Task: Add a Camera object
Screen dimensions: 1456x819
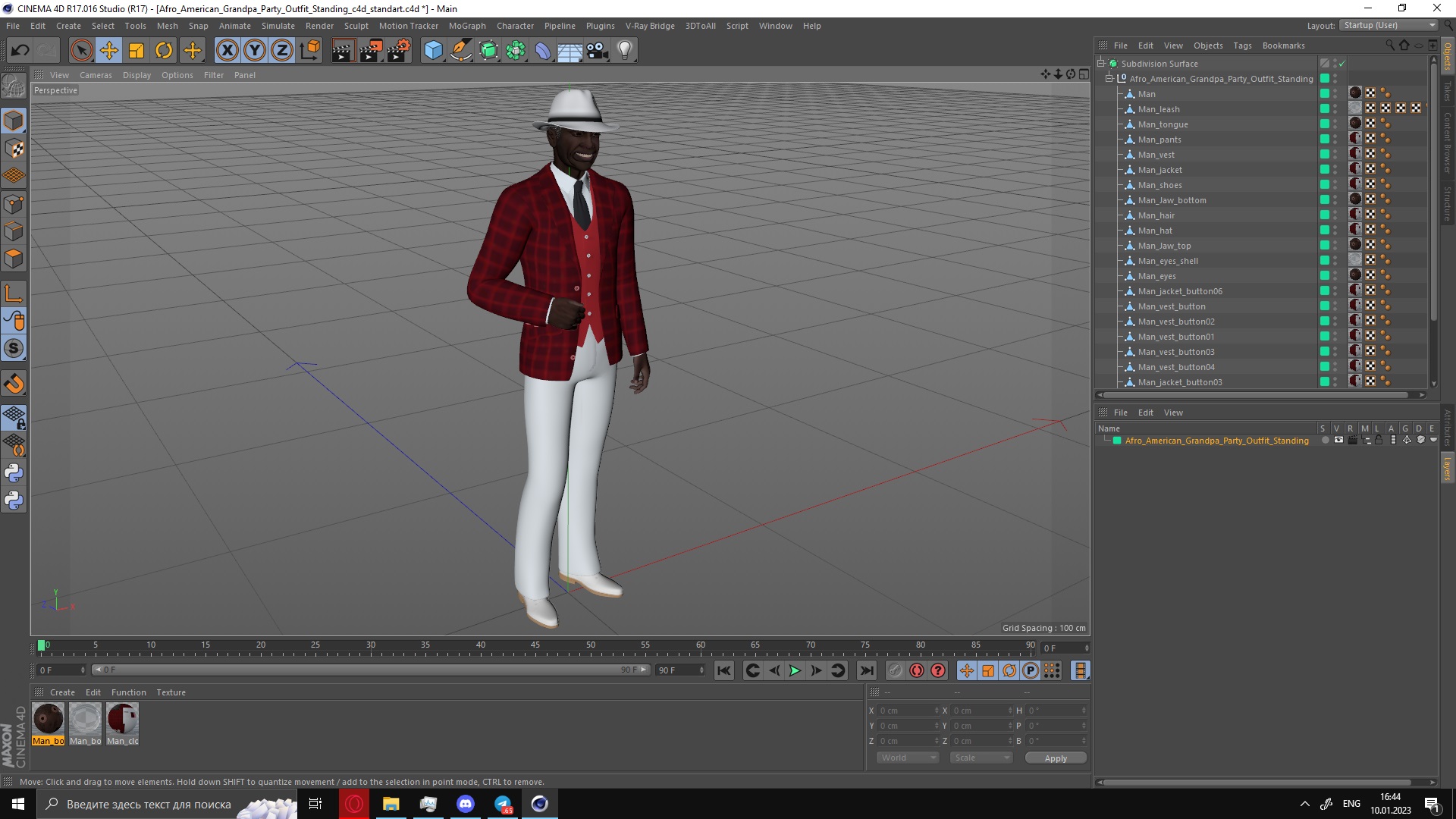Action: tap(598, 51)
